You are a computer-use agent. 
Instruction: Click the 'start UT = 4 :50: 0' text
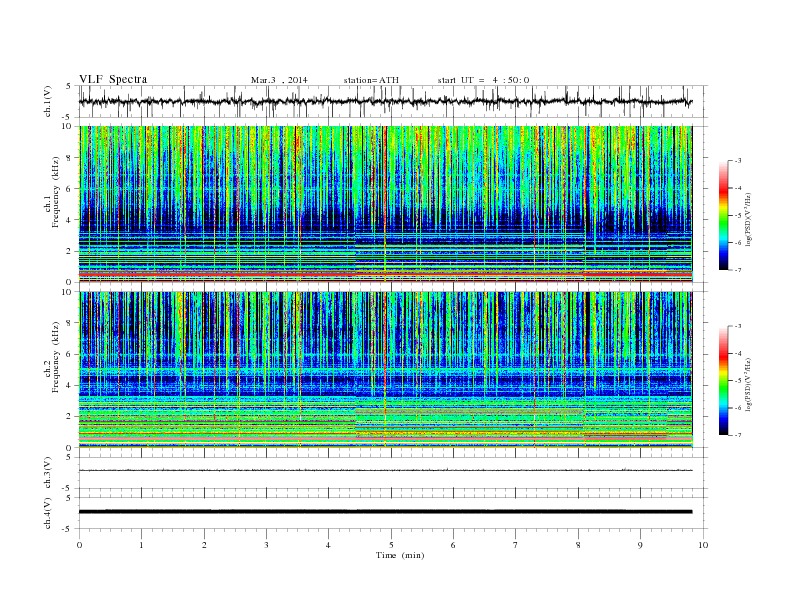pyautogui.click(x=483, y=80)
